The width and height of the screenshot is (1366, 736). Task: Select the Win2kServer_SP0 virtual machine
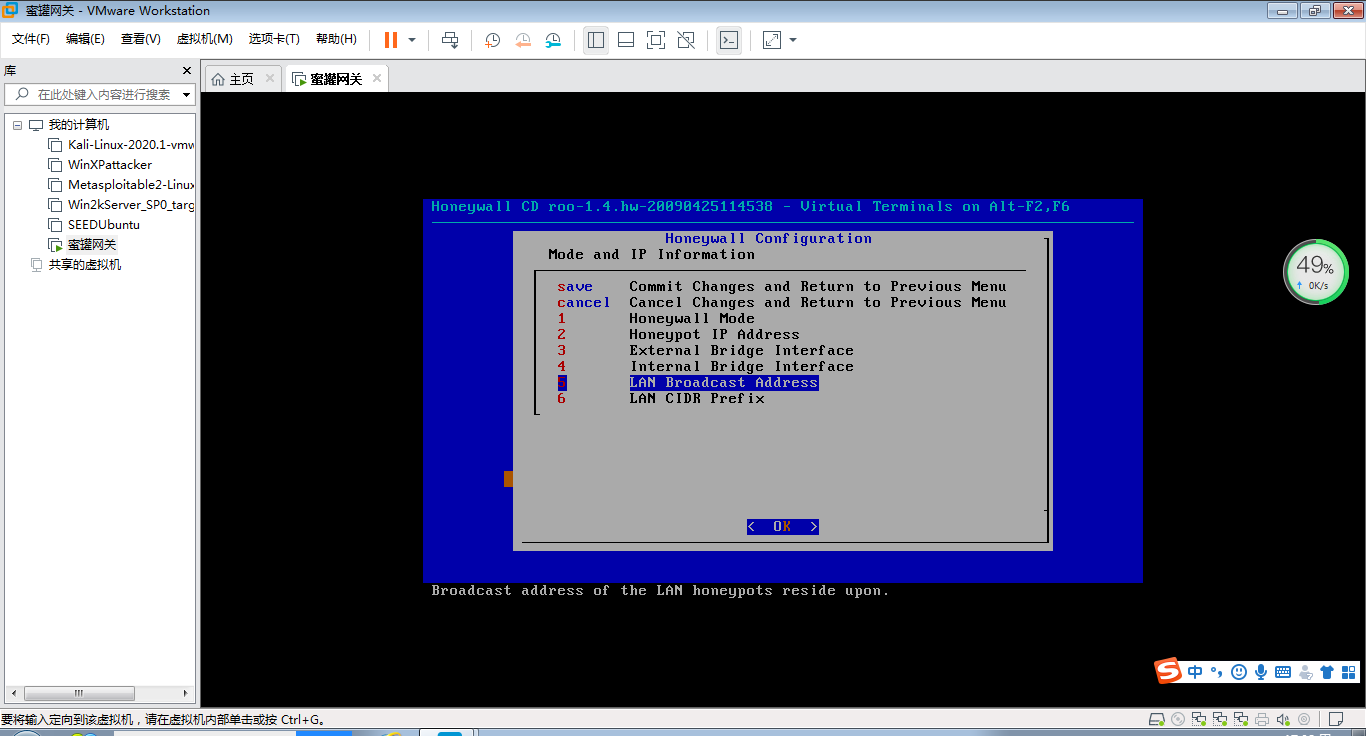[x=130, y=205]
